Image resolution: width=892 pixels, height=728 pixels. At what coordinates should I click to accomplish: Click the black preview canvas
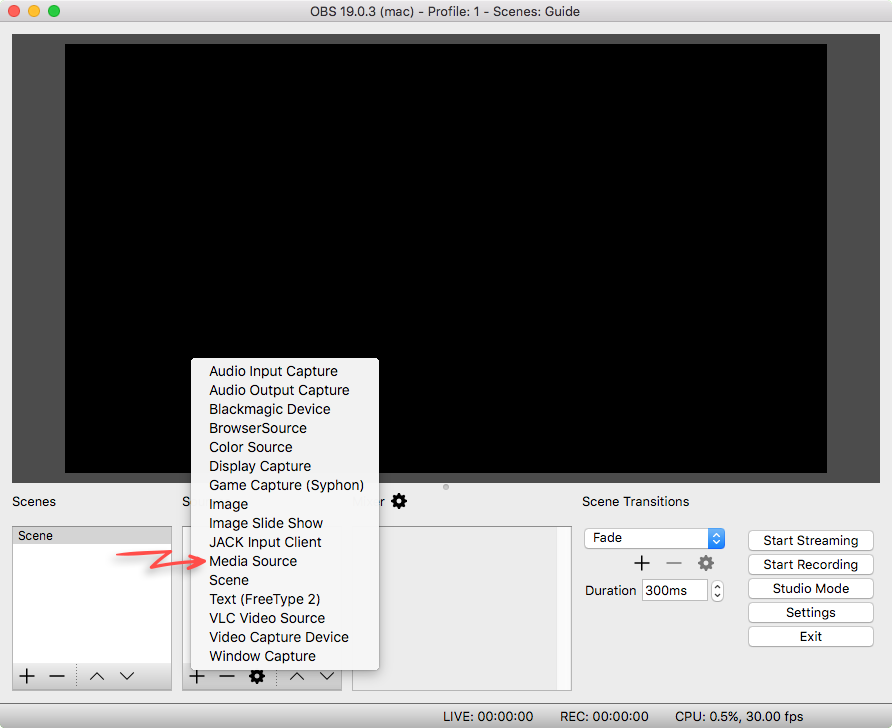pyautogui.click(x=445, y=258)
